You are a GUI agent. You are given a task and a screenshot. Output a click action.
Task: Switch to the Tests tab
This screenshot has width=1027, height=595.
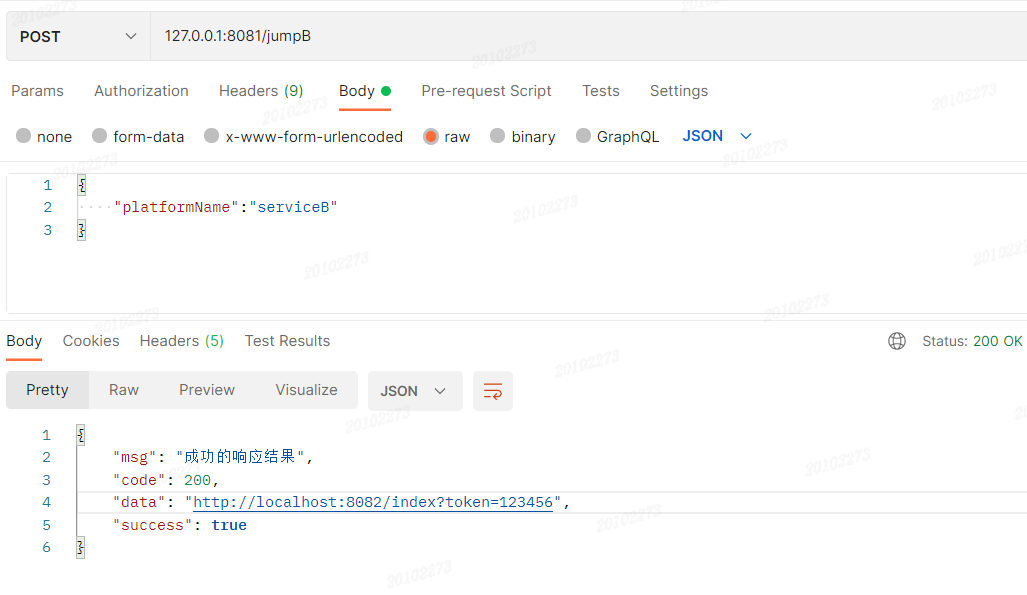(x=601, y=91)
